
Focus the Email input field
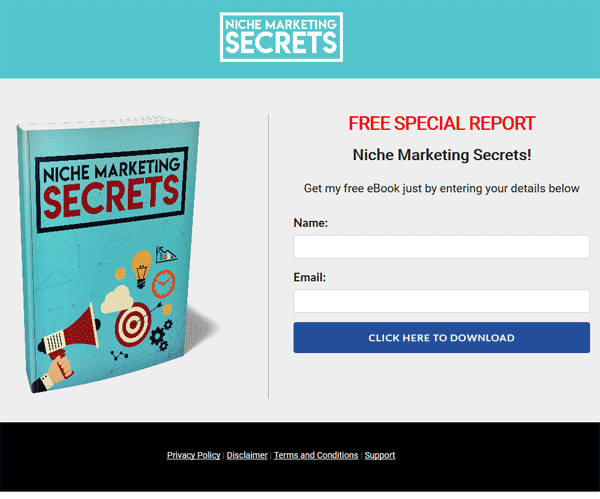pyautogui.click(x=441, y=301)
